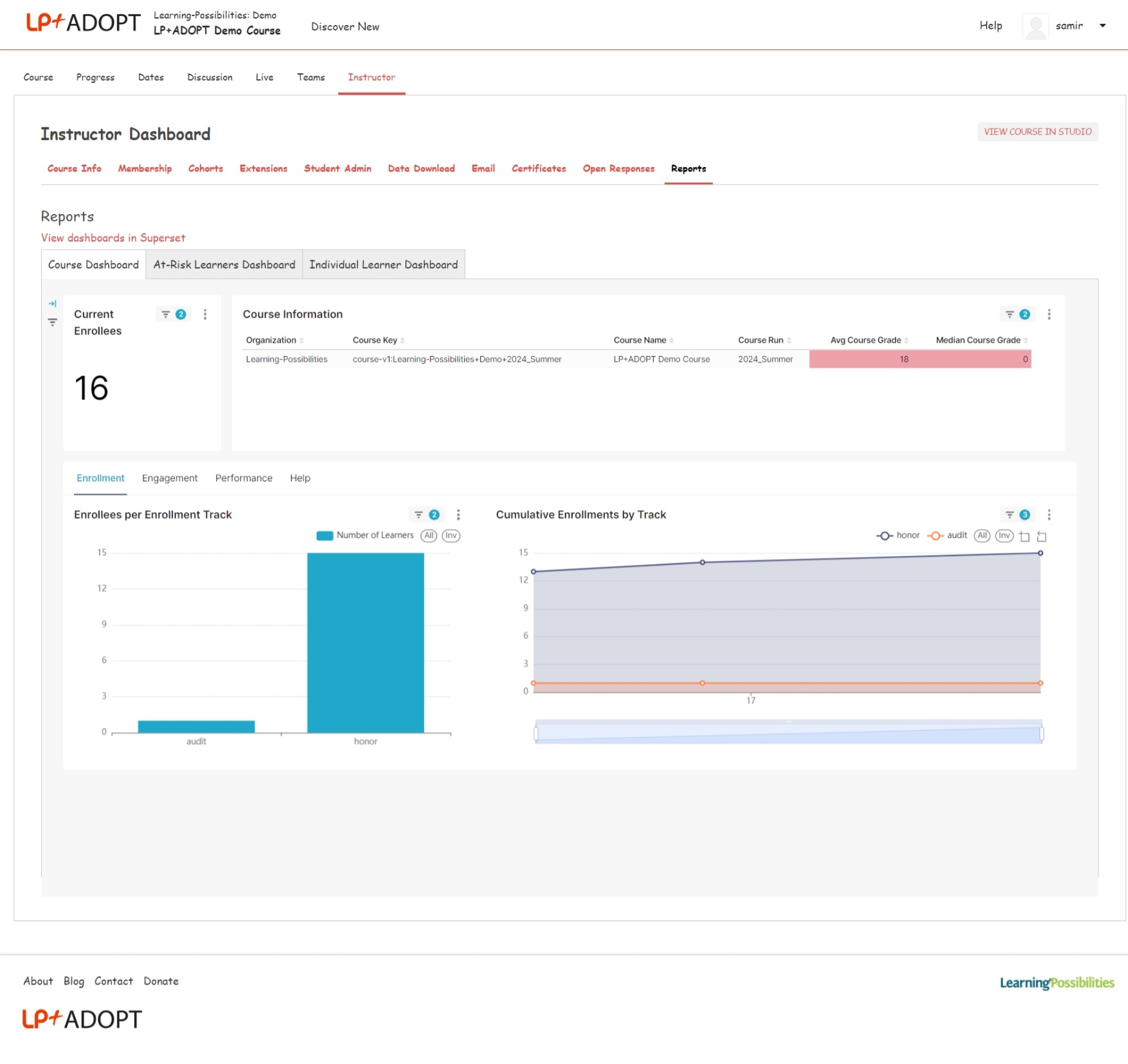This screenshot has width=1128, height=1064.
Task: Click the audit bar in bar chart
Action: click(x=196, y=727)
